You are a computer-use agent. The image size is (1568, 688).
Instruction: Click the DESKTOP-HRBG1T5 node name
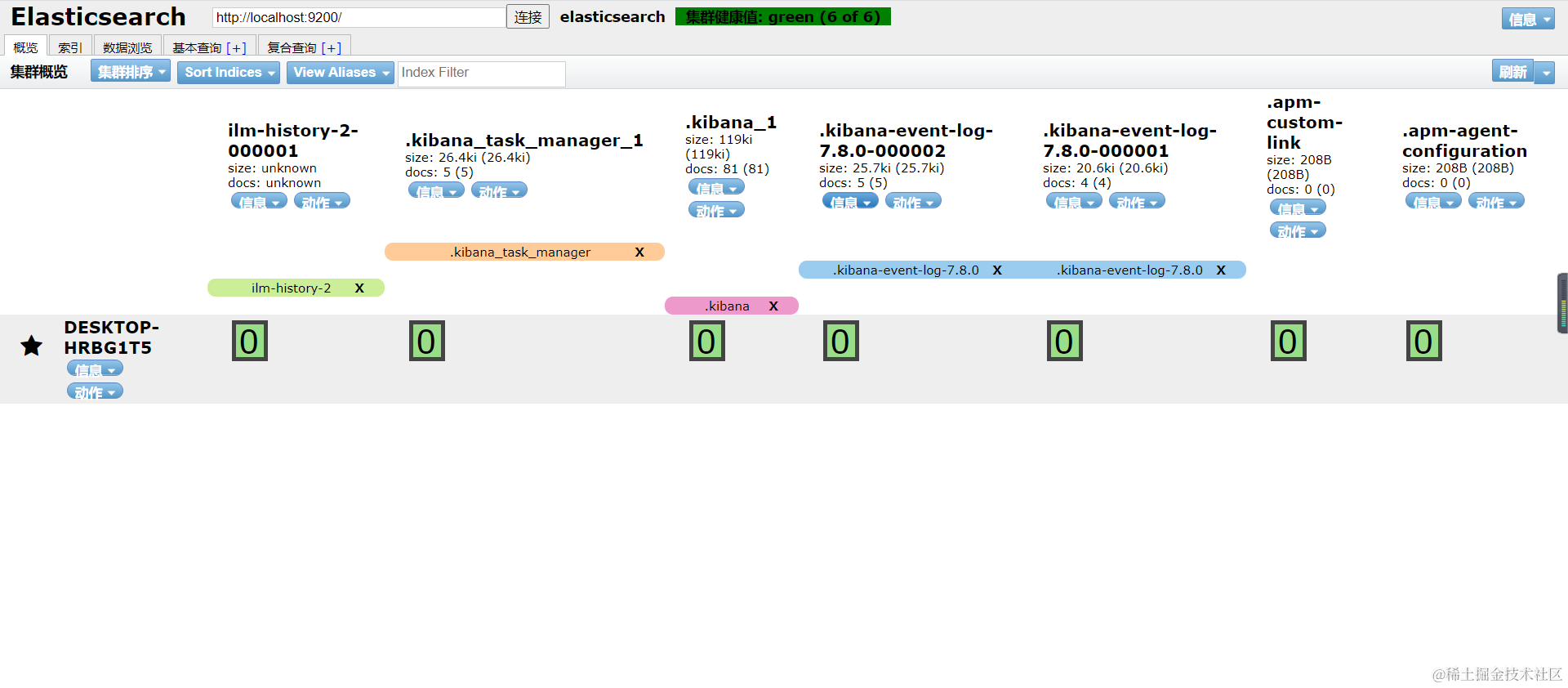coord(112,337)
